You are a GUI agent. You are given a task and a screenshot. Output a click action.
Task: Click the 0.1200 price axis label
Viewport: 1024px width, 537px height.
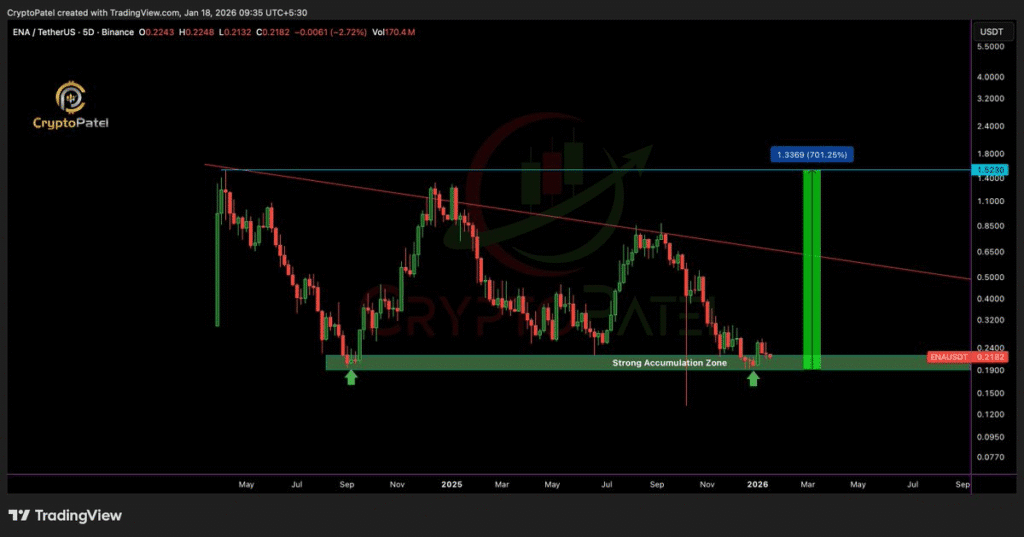pyautogui.click(x=990, y=414)
